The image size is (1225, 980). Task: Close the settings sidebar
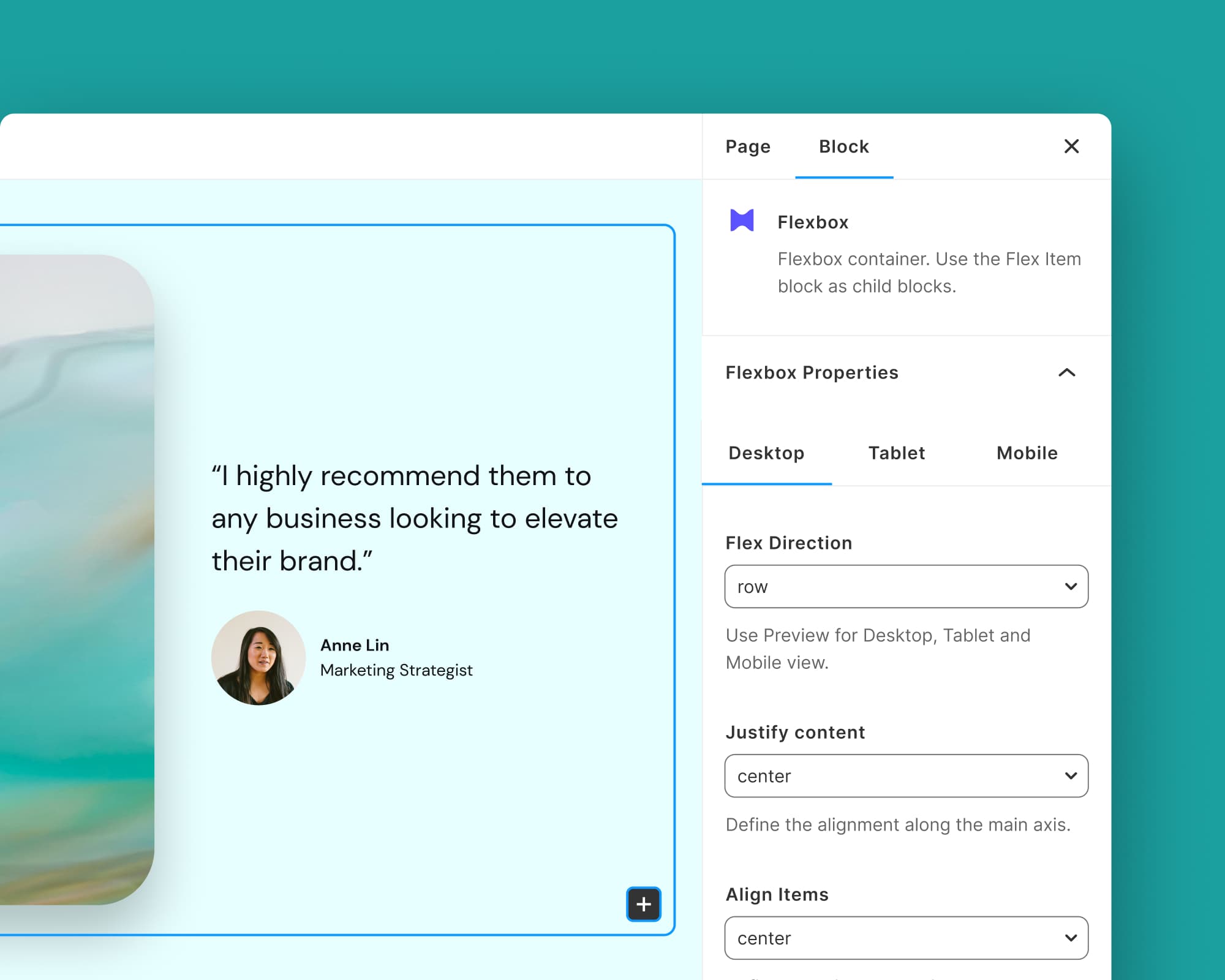pyautogui.click(x=1071, y=146)
